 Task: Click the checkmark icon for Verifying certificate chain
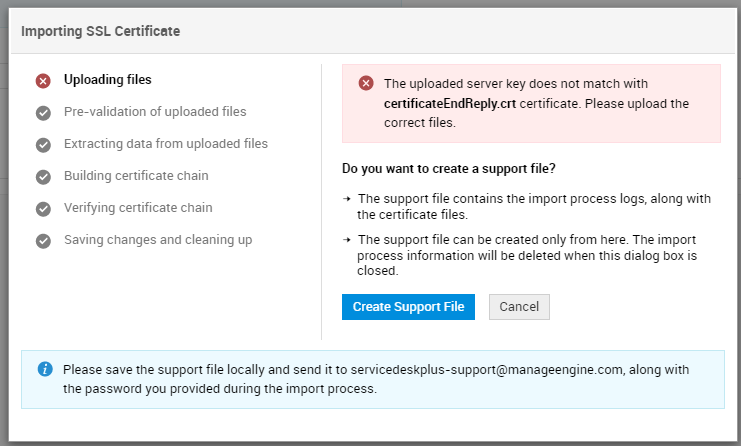pyautogui.click(x=43, y=209)
